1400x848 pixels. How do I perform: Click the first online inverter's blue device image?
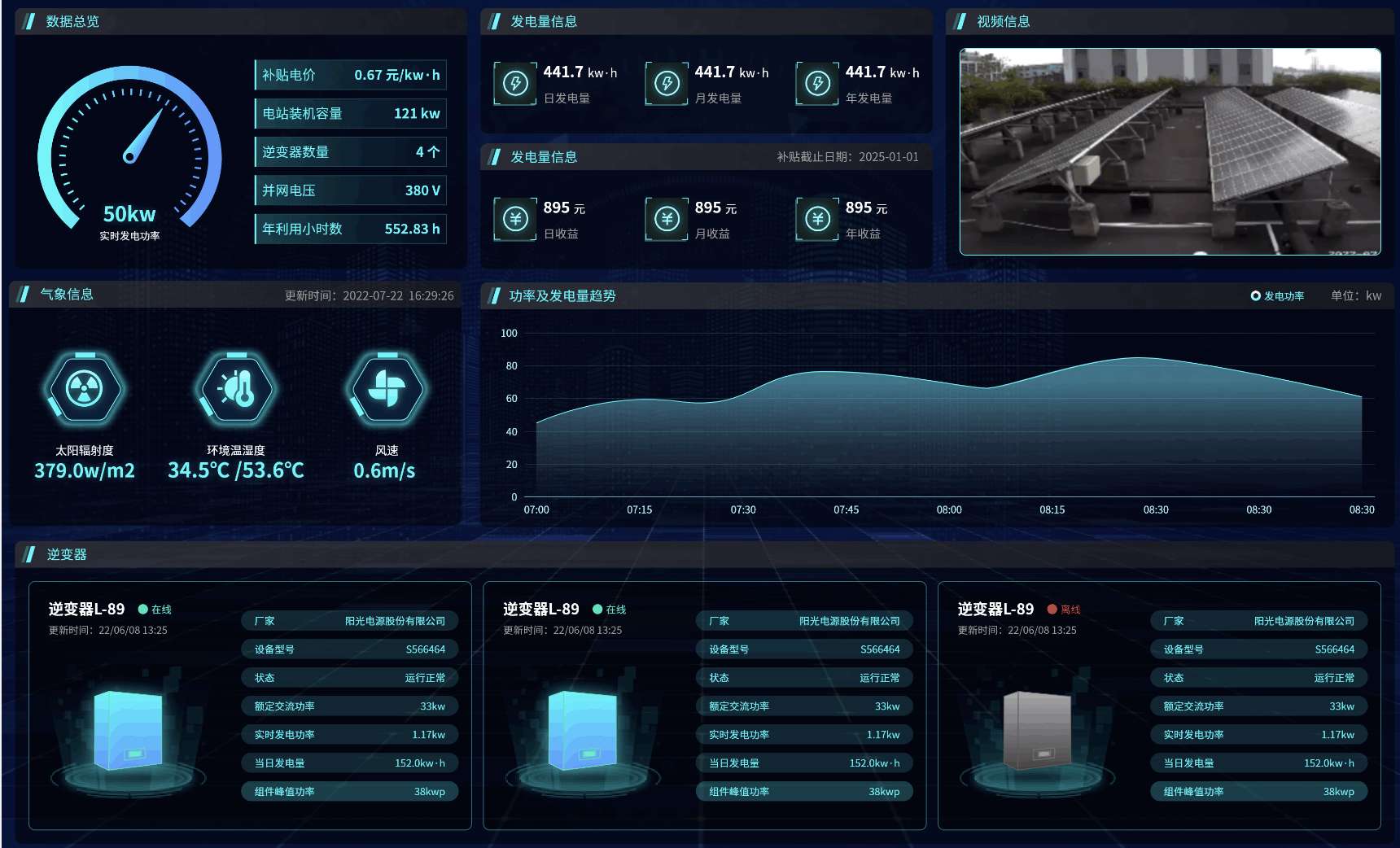pyautogui.click(x=128, y=730)
